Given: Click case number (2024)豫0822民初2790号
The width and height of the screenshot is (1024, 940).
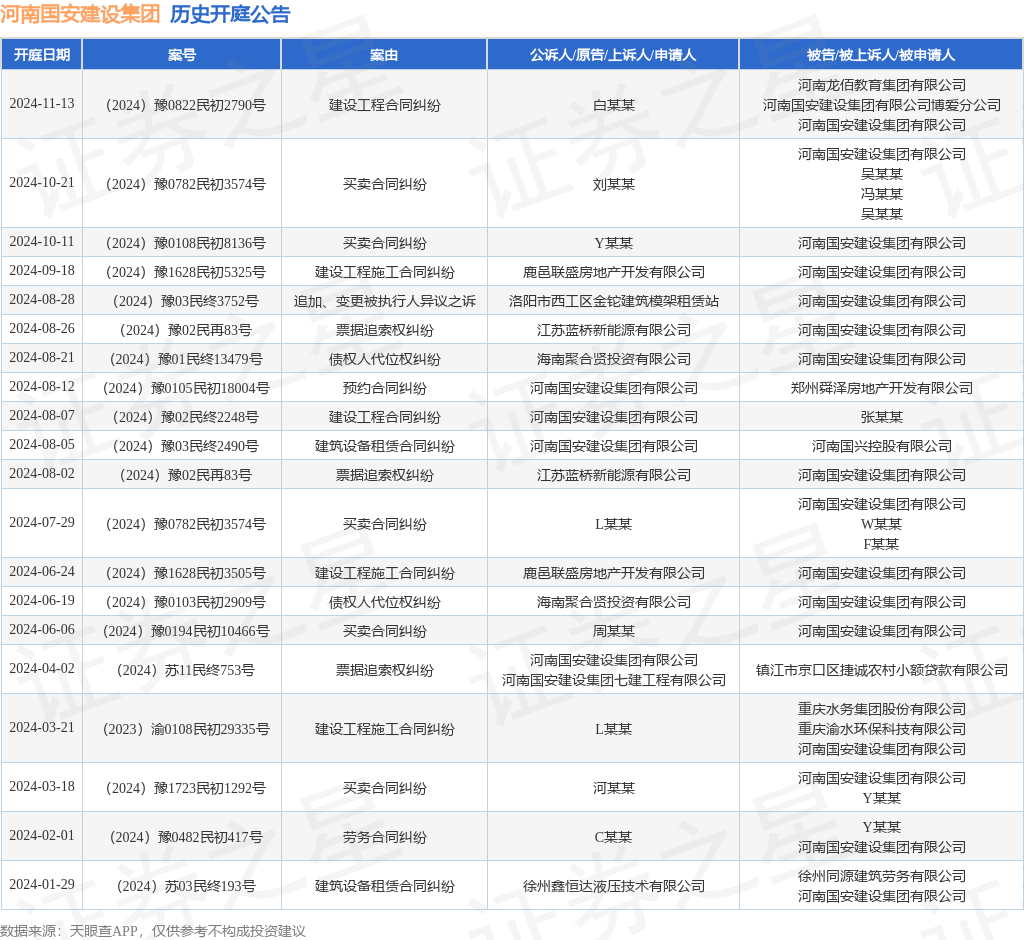Looking at the screenshot, I should click(x=185, y=105).
